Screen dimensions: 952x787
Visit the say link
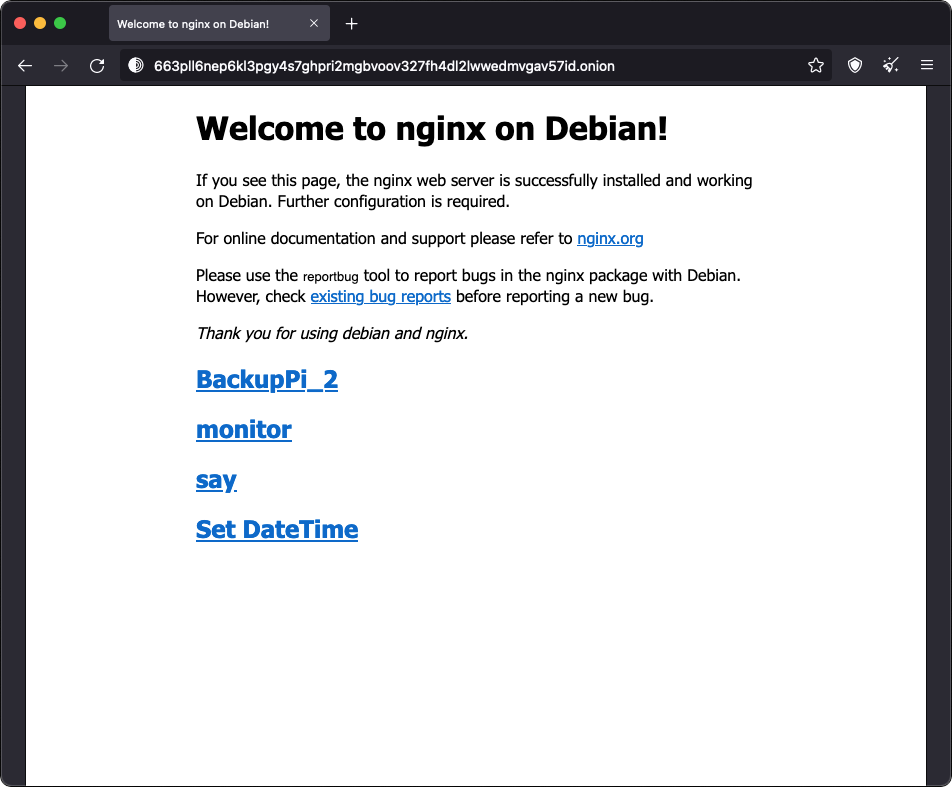pos(216,480)
